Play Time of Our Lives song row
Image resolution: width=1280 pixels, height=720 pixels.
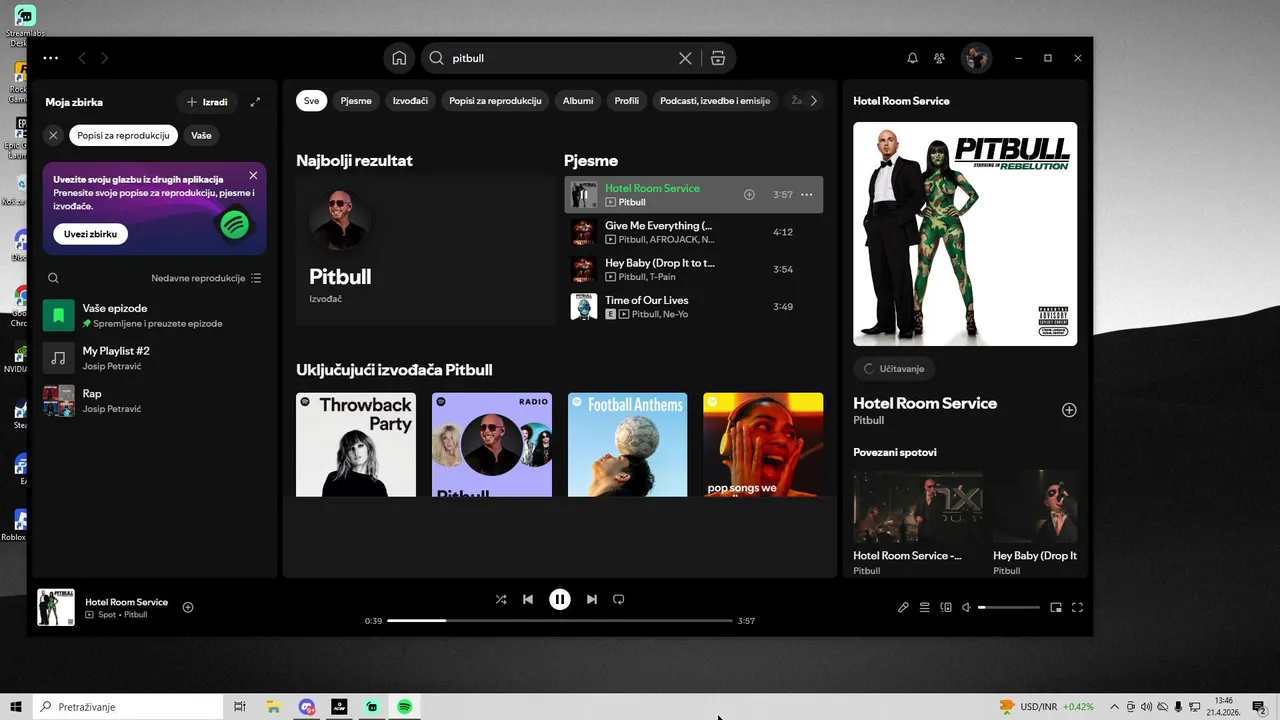pyautogui.click(x=693, y=306)
